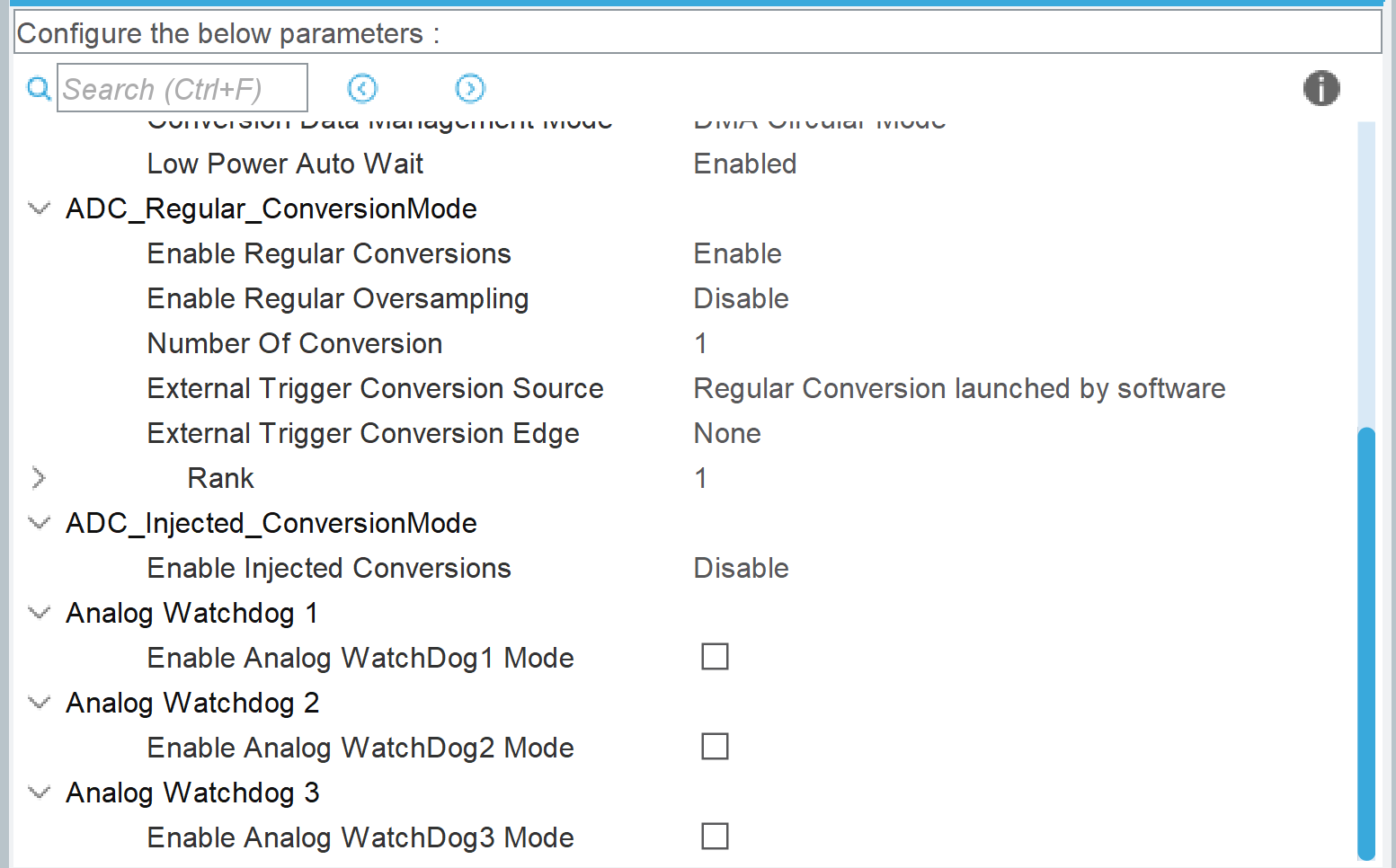Go to previous search result arrow
The image size is (1396, 868).
[362, 88]
